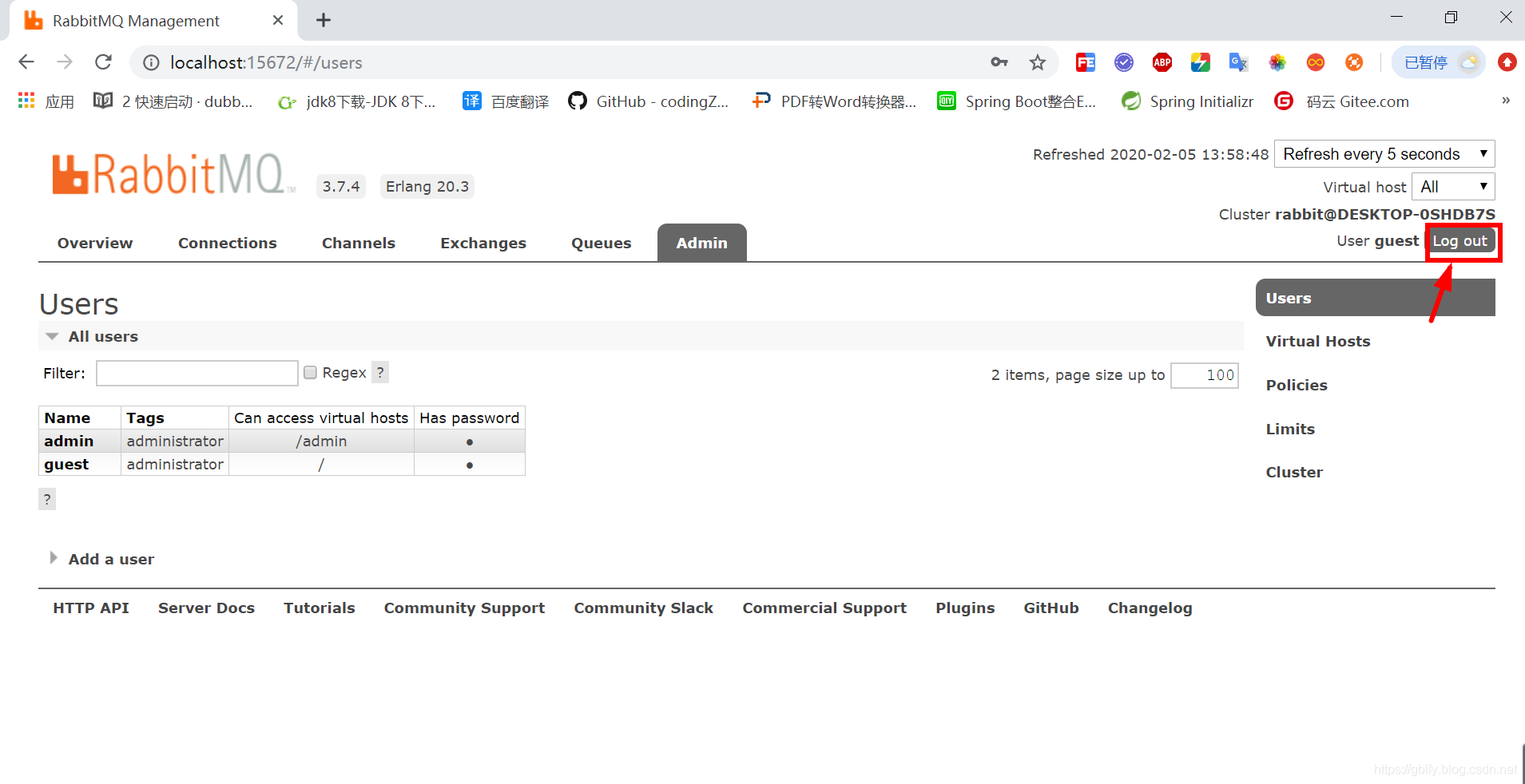Show help for the Regex filter
This screenshot has width=1525, height=784.
coord(380,372)
